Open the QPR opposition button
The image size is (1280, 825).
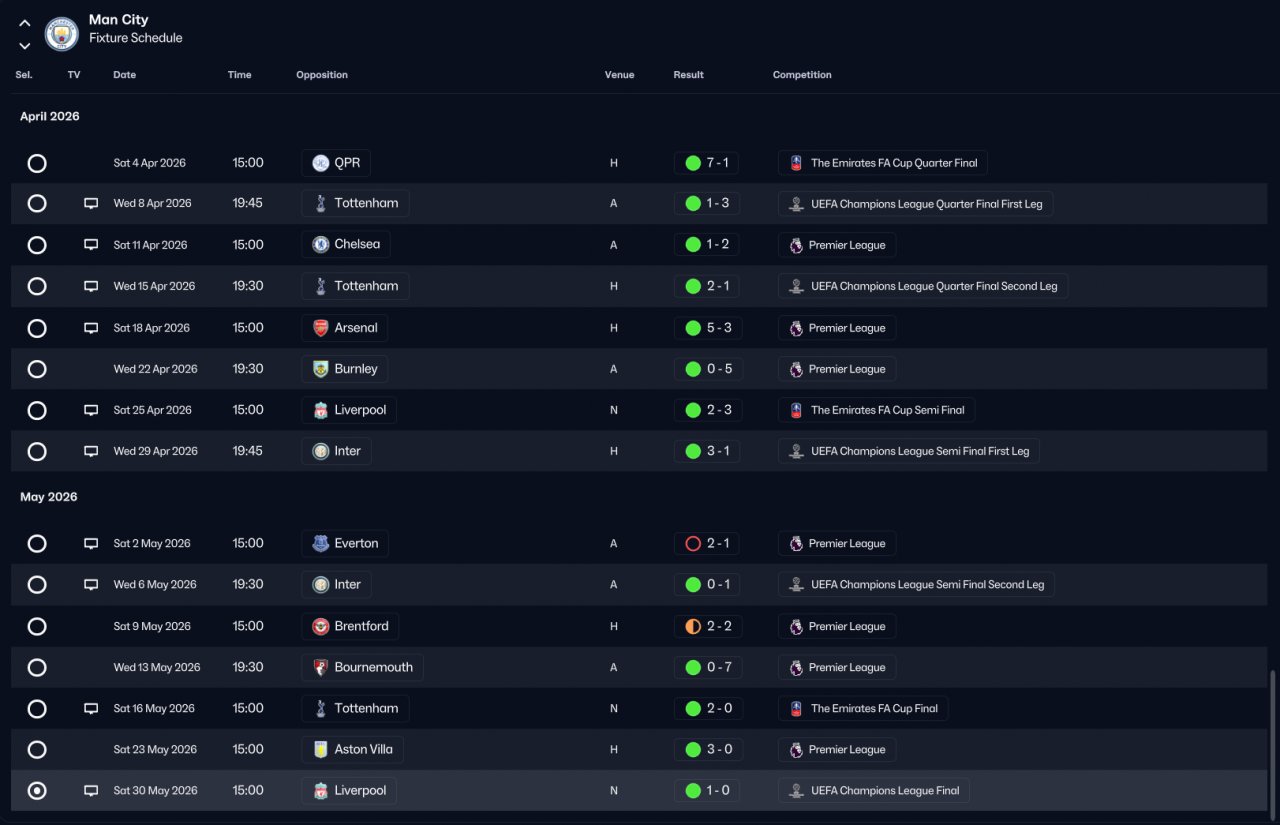[336, 163]
